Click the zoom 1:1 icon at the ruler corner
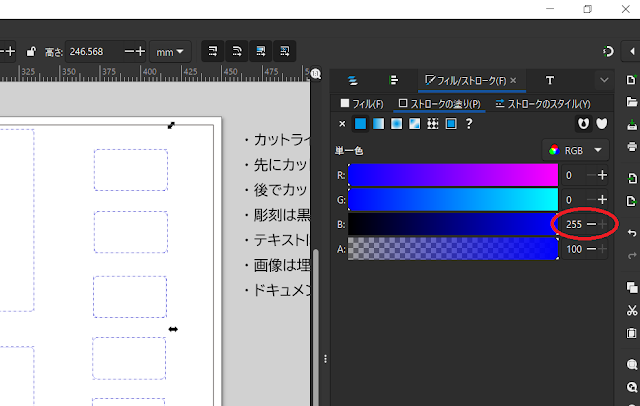The width and height of the screenshot is (640, 406). point(316,74)
